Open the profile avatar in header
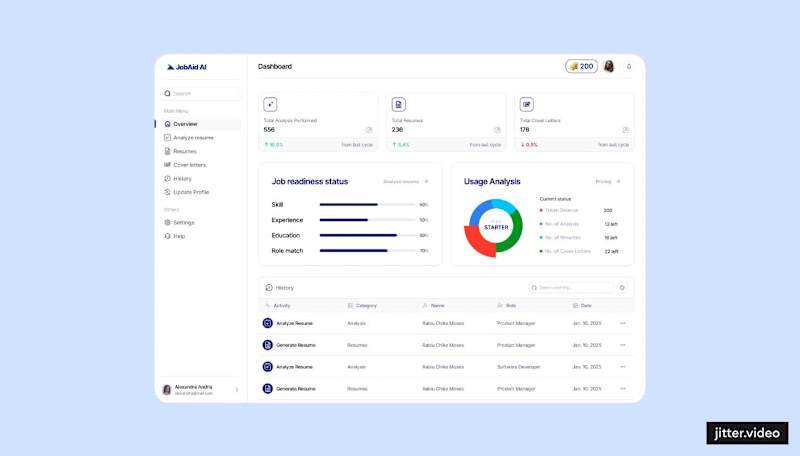800x456 pixels. tap(609, 66)
